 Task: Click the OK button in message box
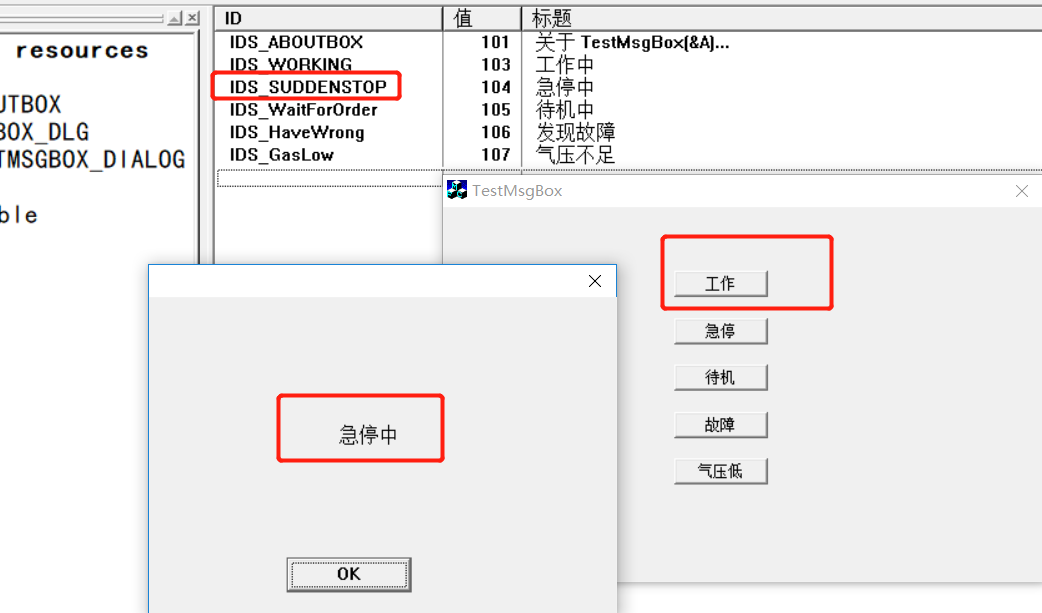pos(349,574)
